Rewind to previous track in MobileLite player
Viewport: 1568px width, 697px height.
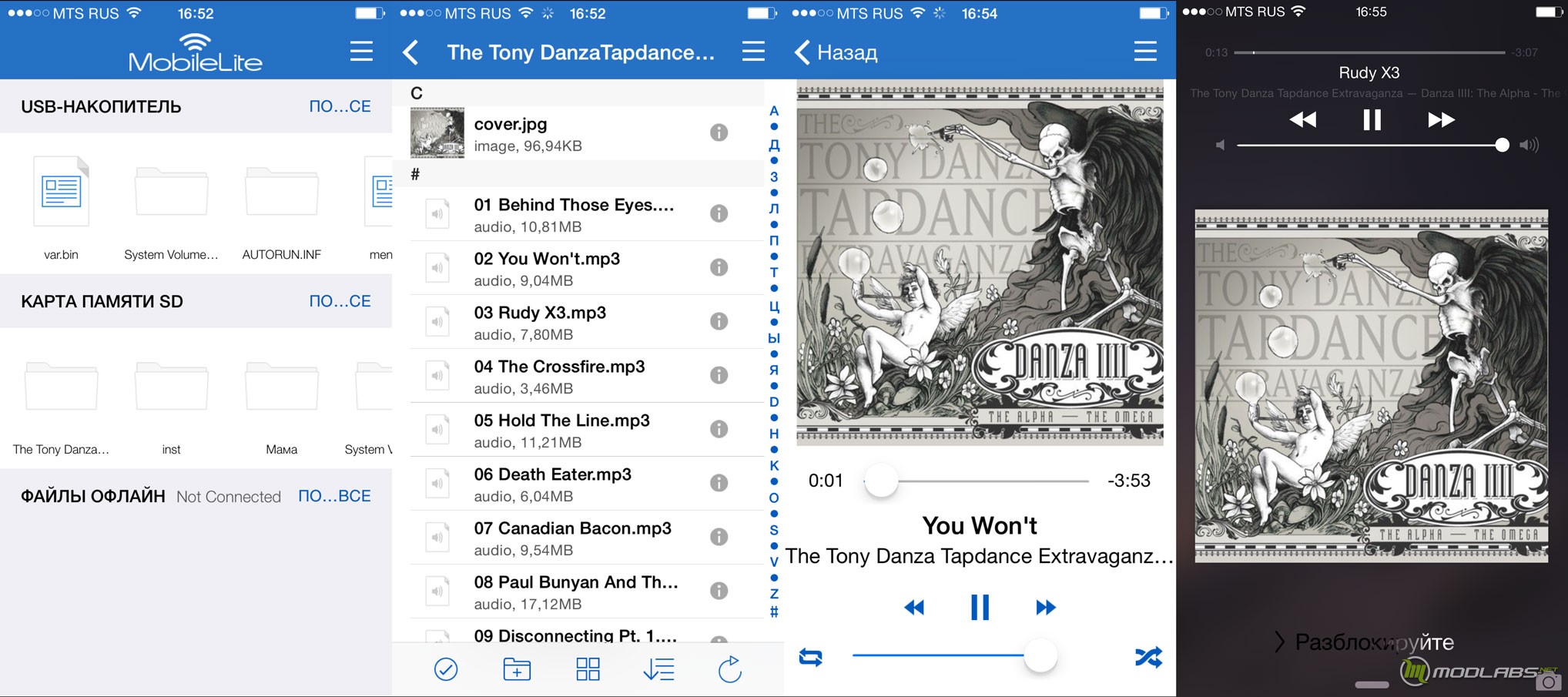pyautogui.click(x=914, y=608)
